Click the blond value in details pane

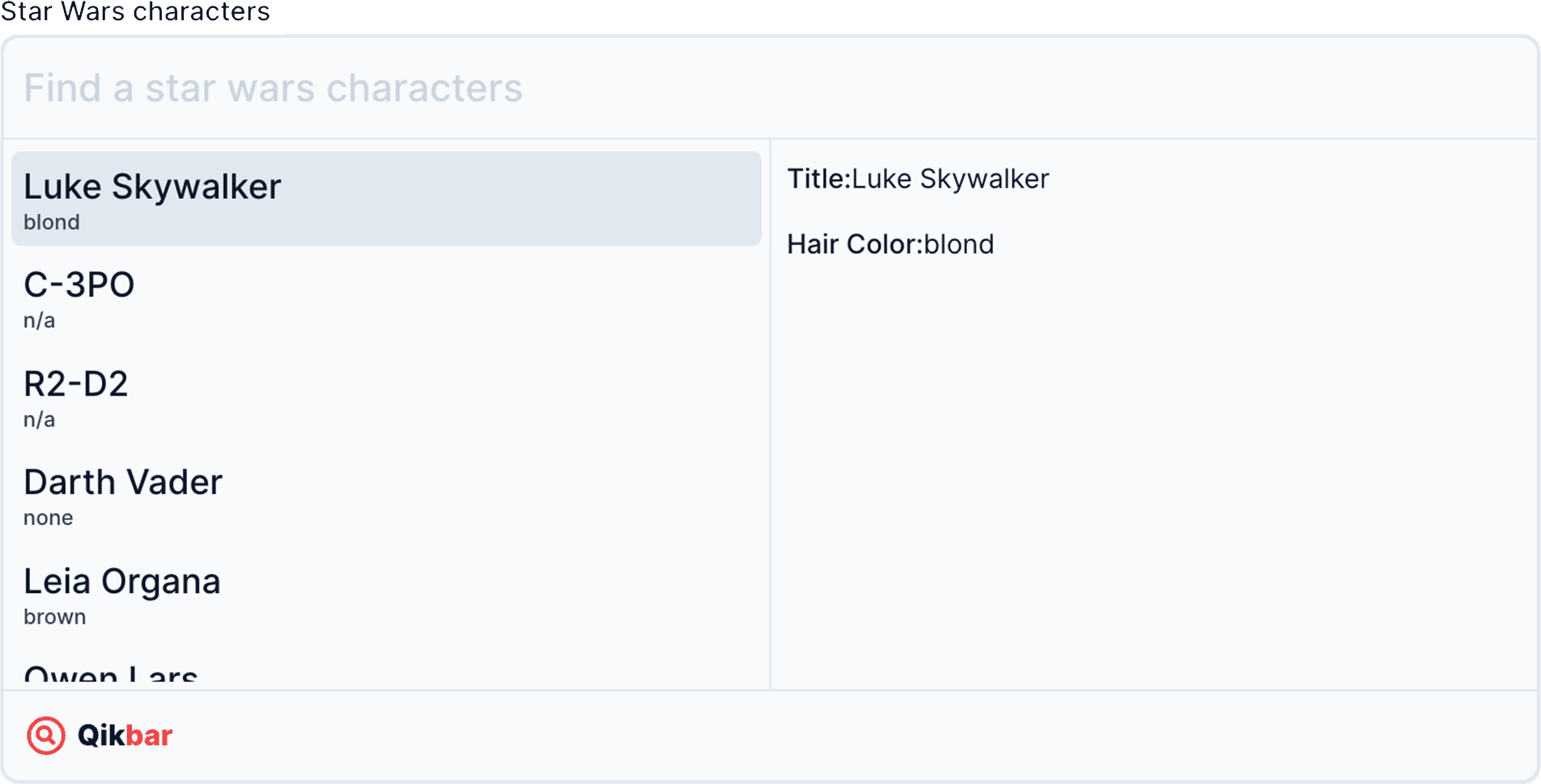point(958,244)
